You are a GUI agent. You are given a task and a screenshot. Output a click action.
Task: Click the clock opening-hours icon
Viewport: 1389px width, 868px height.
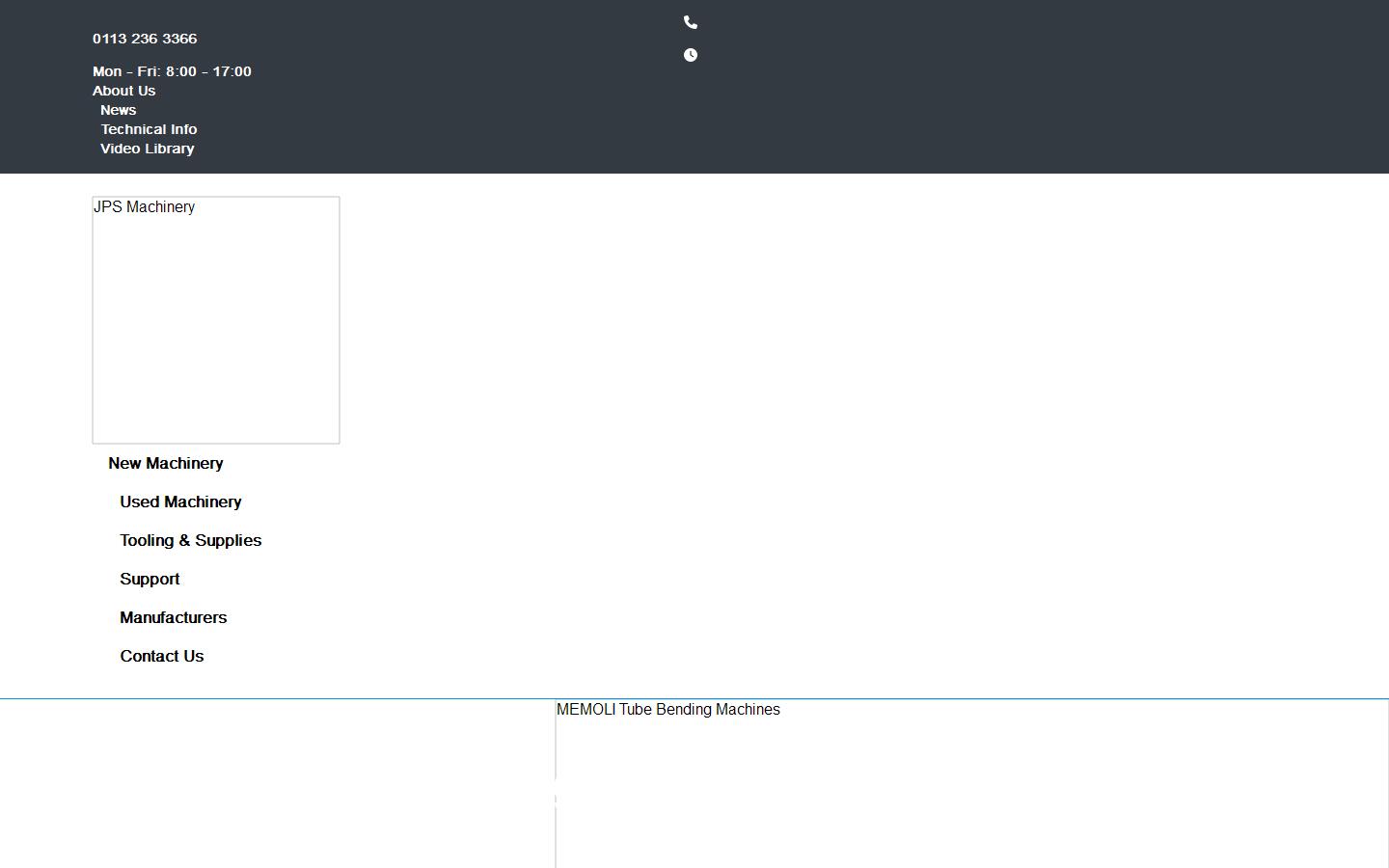click(x=690, y=55)
